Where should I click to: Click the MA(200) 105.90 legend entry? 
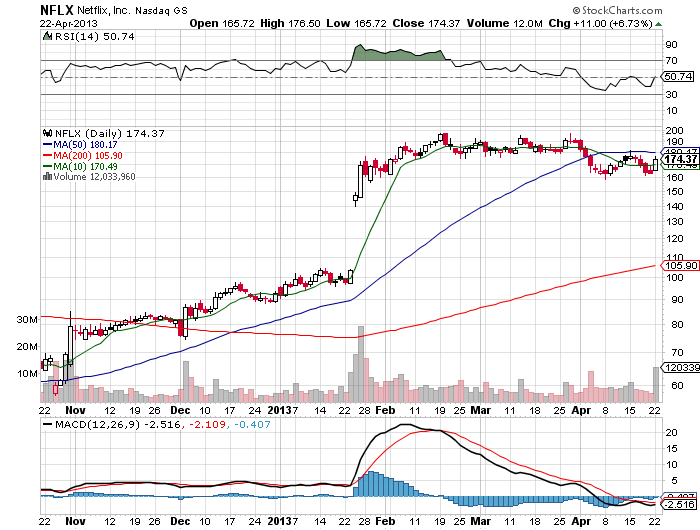coord(83,156)
